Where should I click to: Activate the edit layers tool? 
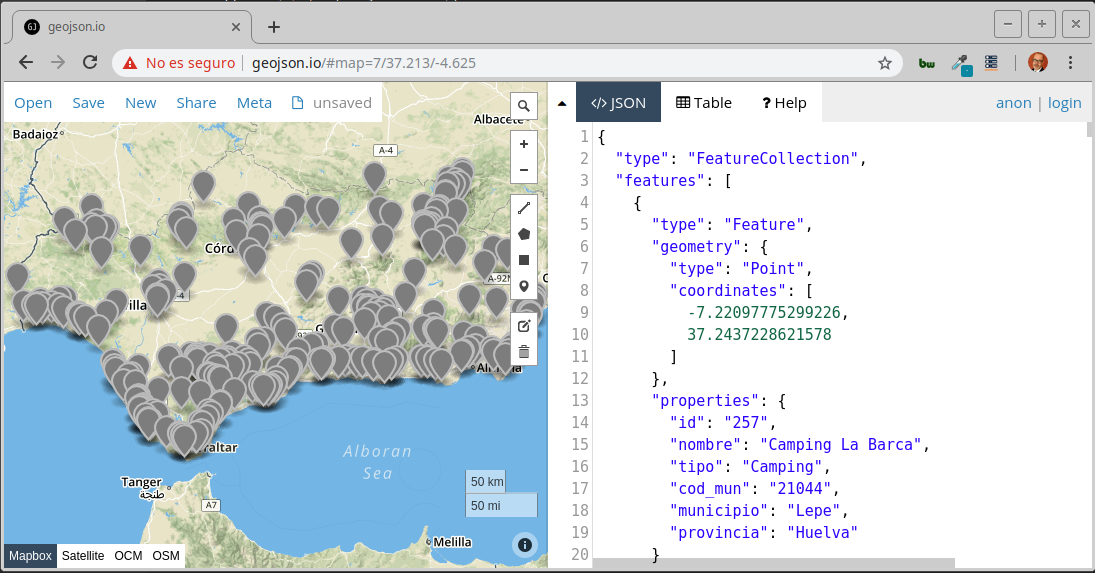(x=524, y=326)
